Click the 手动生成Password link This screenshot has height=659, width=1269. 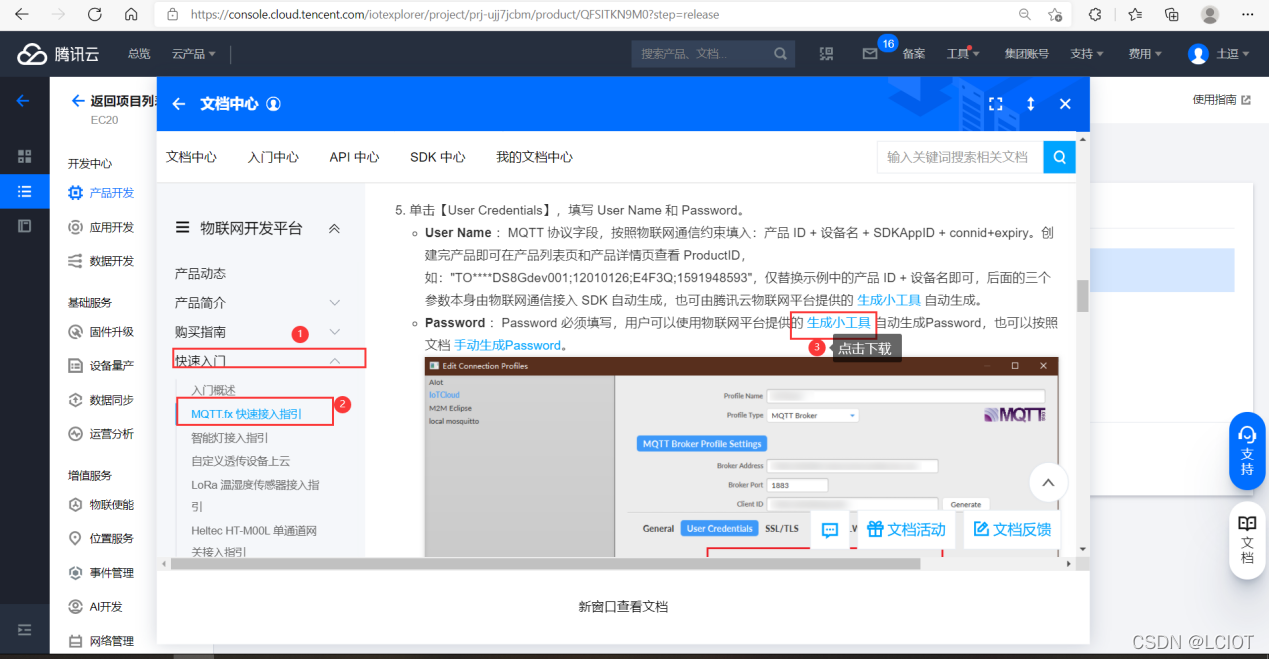pyautogui.click(x=507, y=345)
